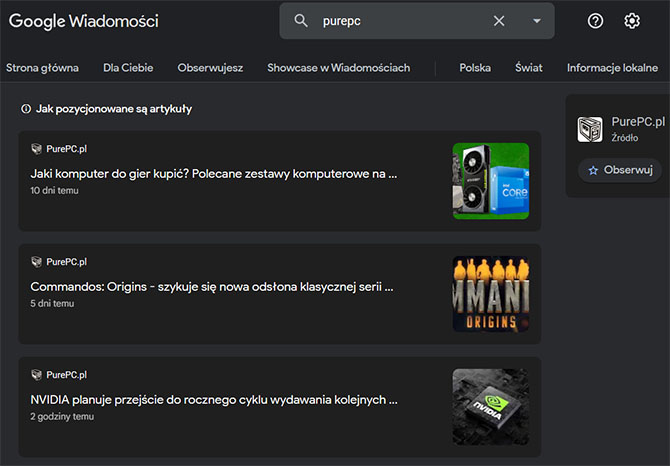Clear the purepc search query
The height and width of the screenshot is (466, 670).
point(499,21)
